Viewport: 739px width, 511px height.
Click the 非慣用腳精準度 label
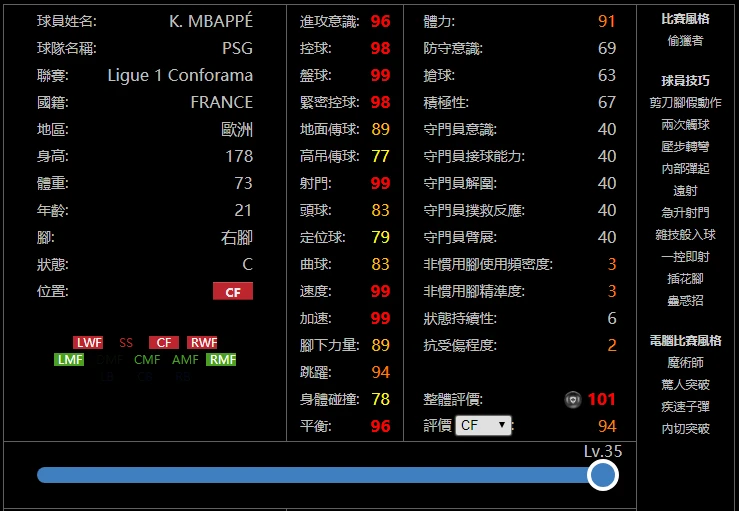[x=474, y=291]
